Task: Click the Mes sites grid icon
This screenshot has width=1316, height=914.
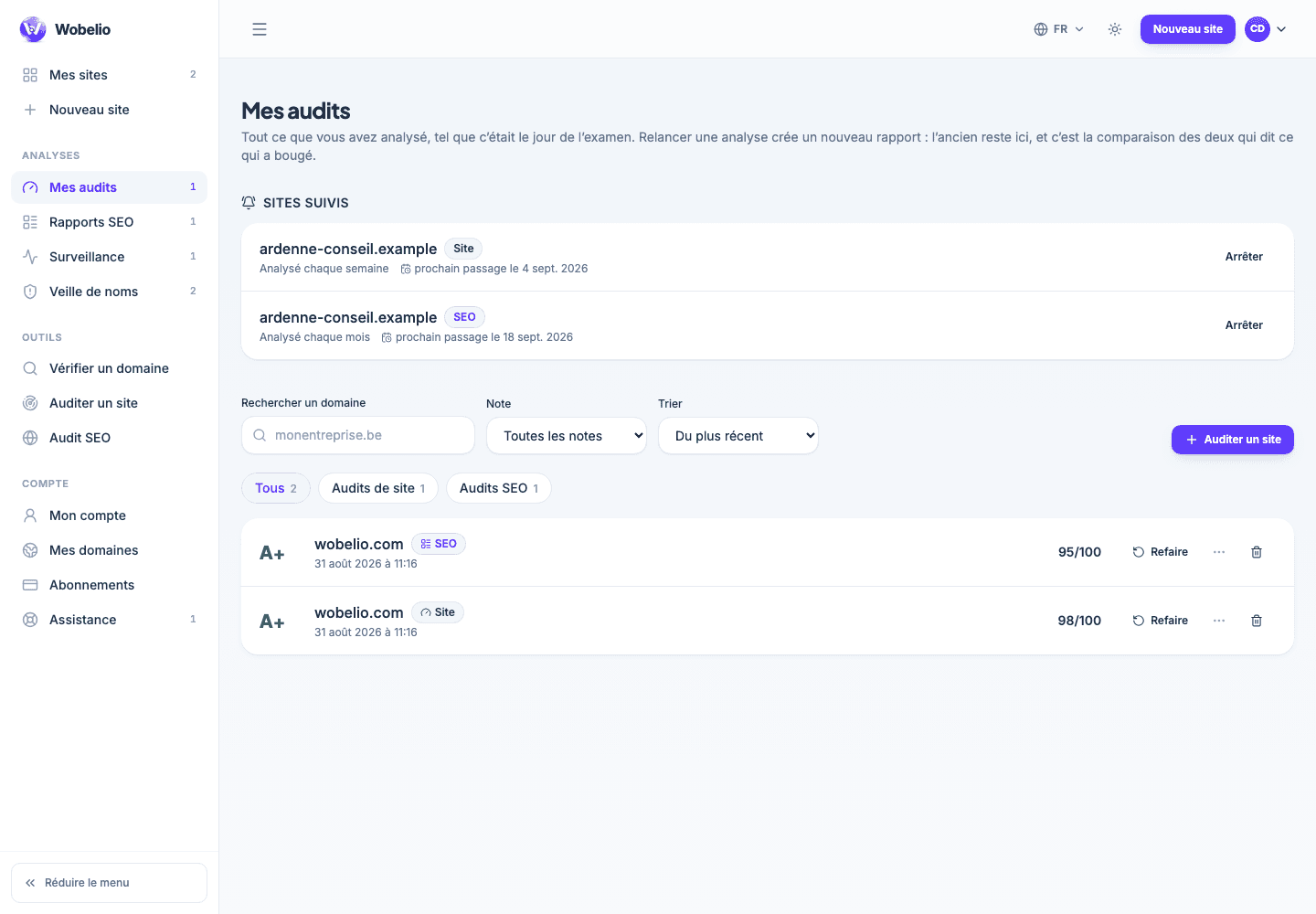Action: pyautogui.click(x=30, y=75)
